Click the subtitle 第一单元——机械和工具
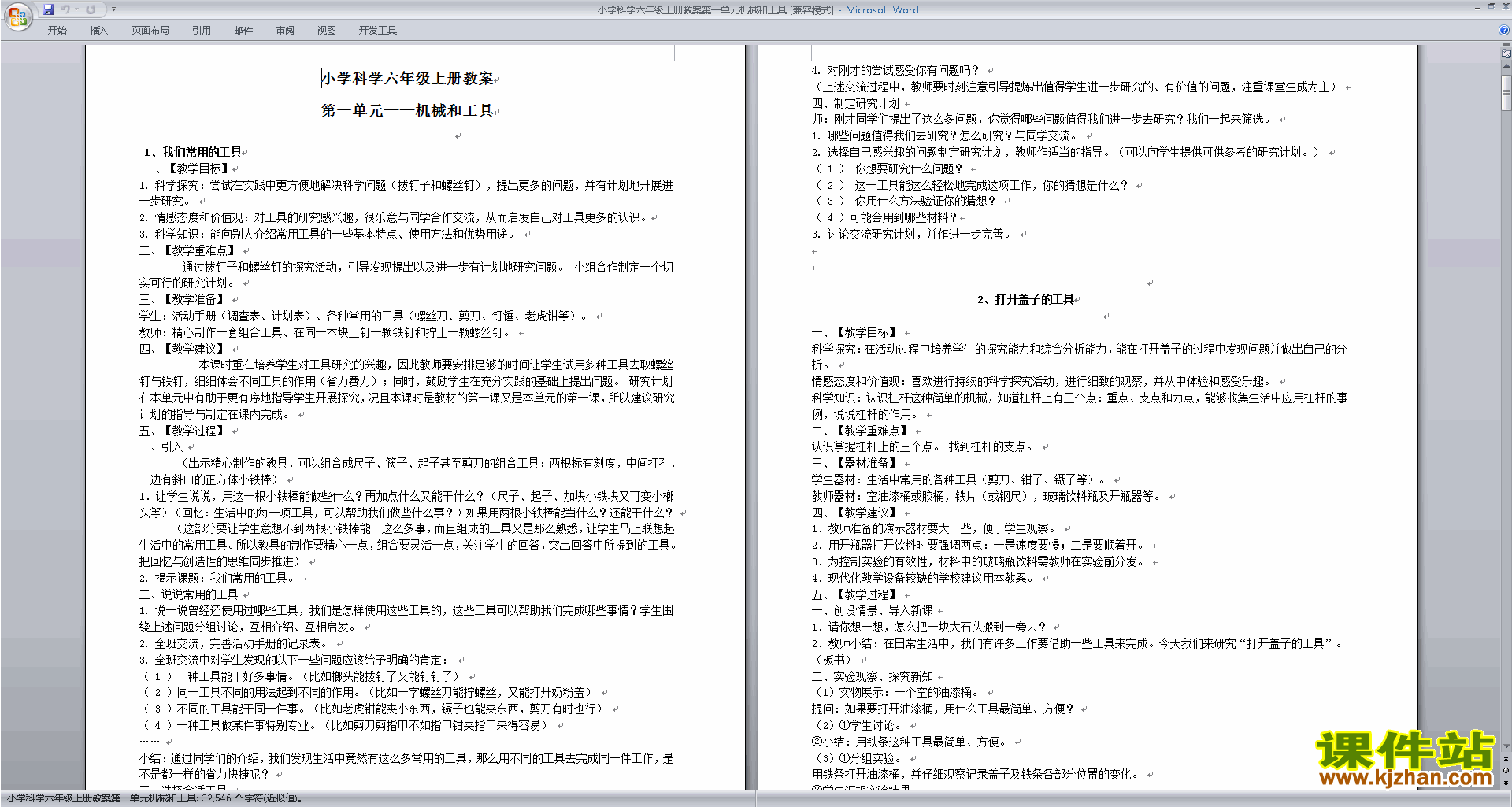 tap(407, 111)
